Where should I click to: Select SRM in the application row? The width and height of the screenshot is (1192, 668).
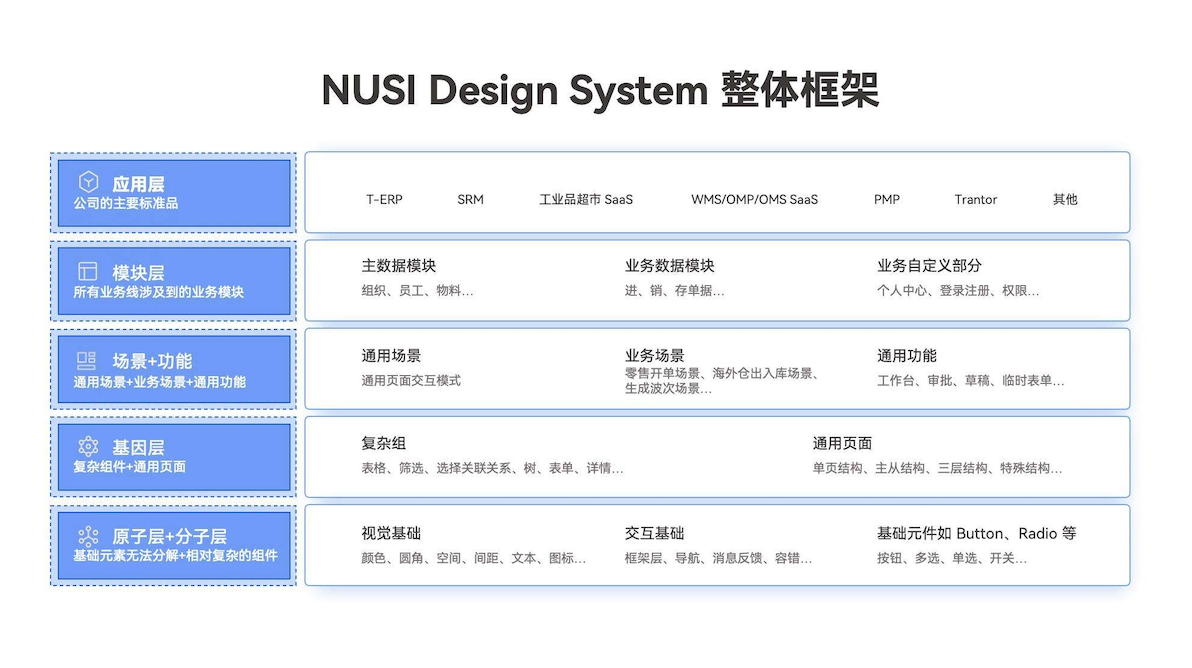(470, 199)
